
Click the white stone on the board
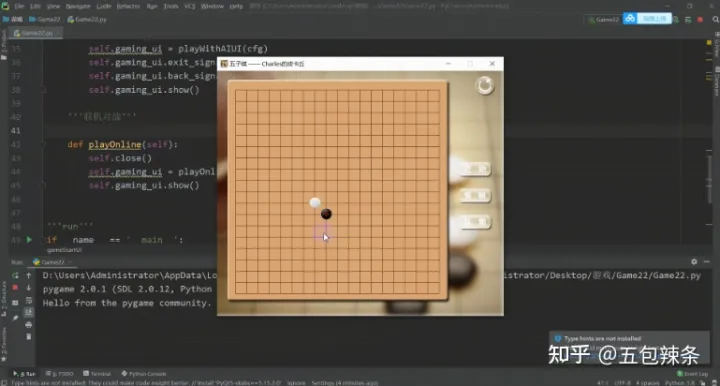tap(315, 202)
